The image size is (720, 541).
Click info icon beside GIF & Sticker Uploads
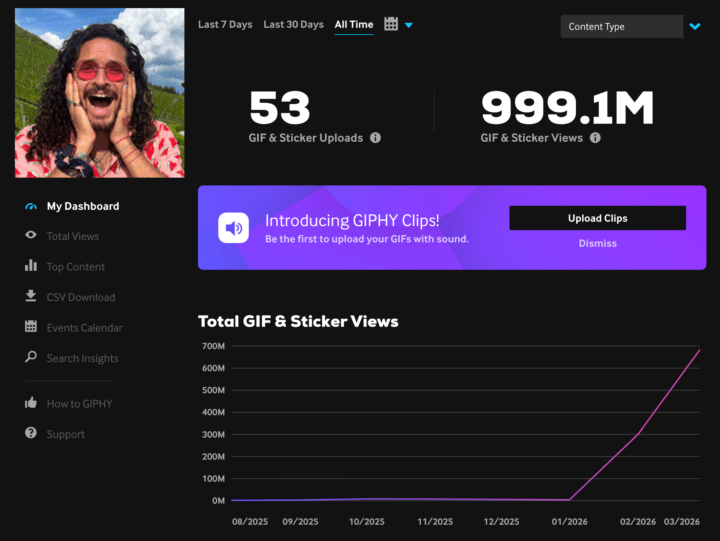pyautogui.click(x=375, y=138)
